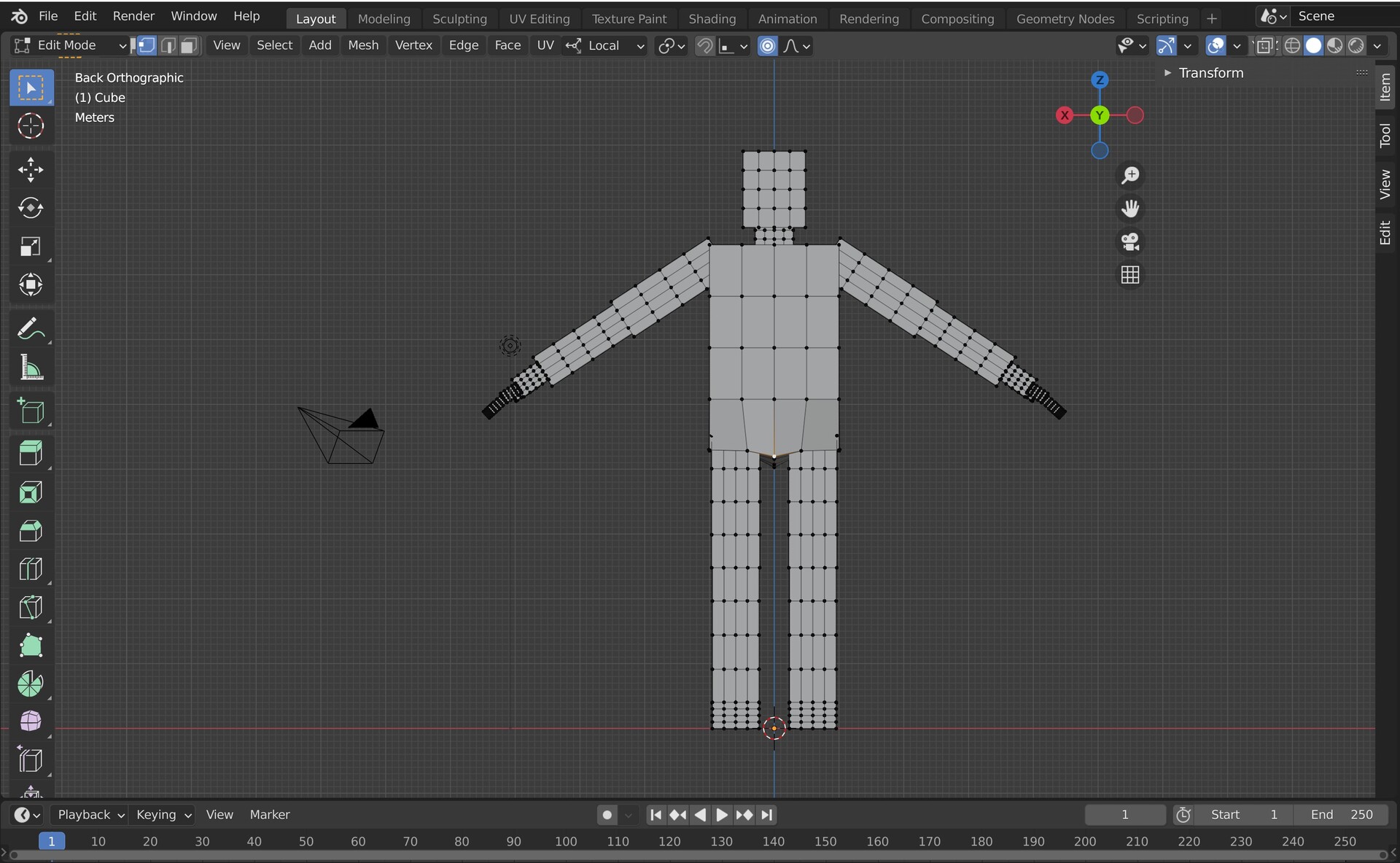Switch to the UV Editing workspace tab
This screenshot has height=863, width=1400.
pos(540,18)
